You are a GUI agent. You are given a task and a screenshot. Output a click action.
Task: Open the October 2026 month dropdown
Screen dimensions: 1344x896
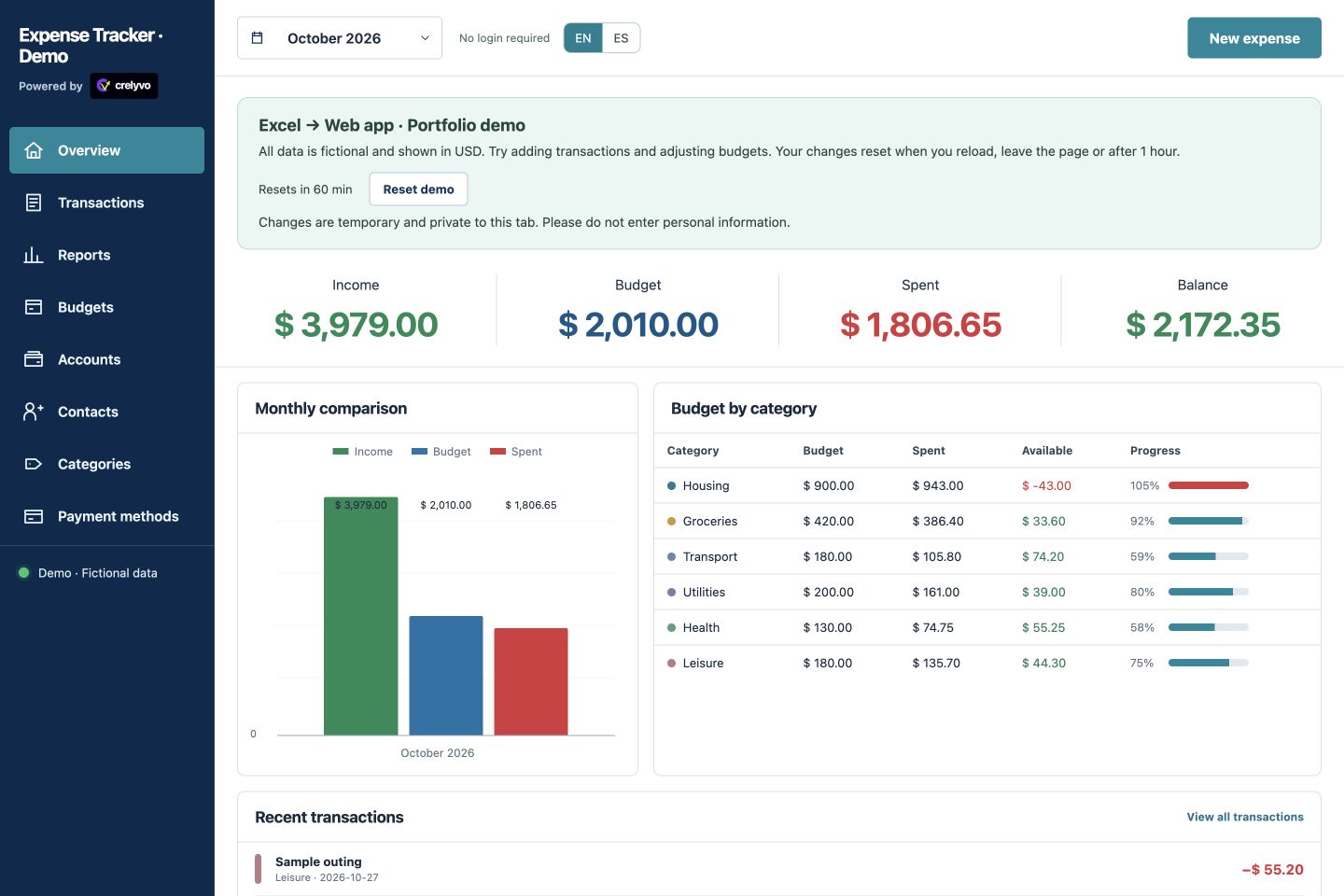click(x=340, y=38)
